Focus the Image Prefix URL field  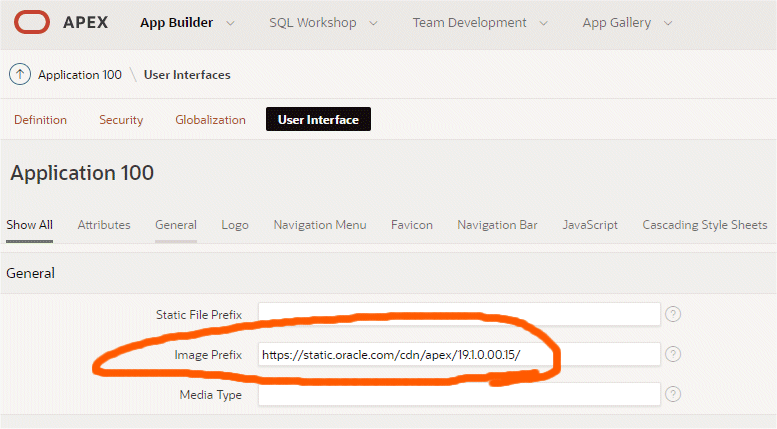pyautogui.click(x=459, y=354)
